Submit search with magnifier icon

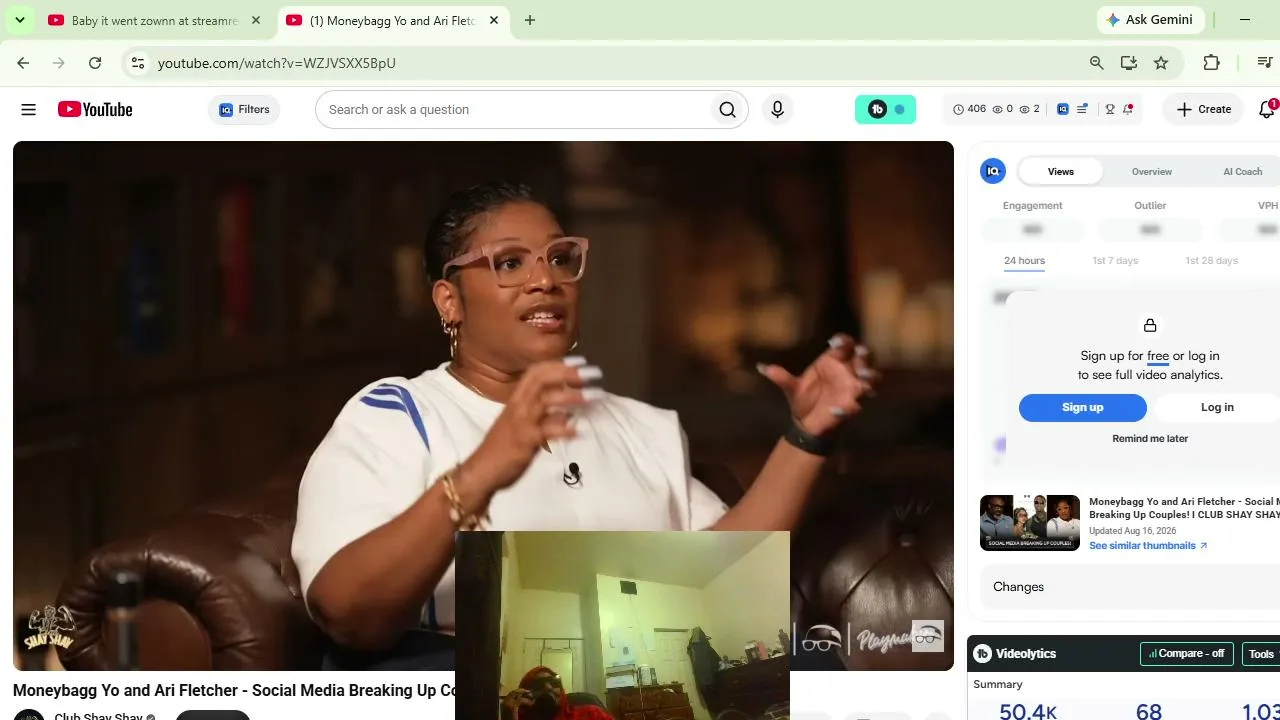728,110
